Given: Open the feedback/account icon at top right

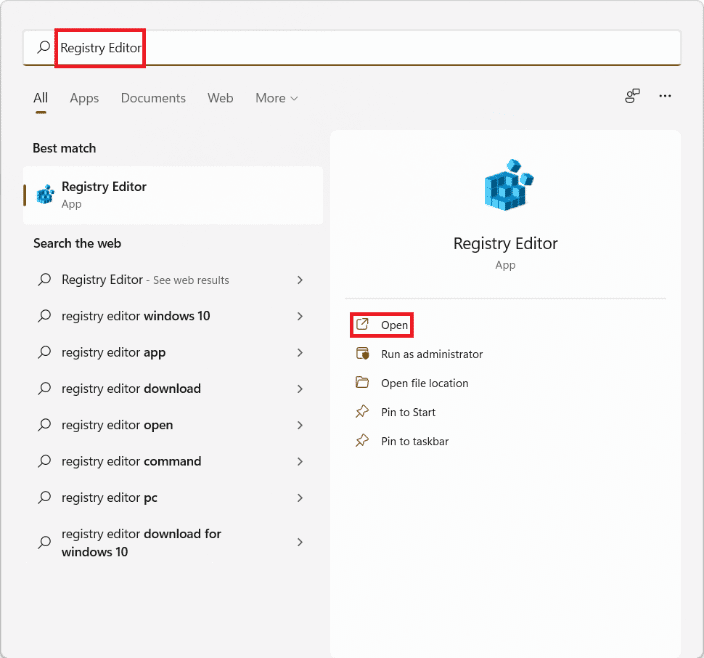Looking at the screenshot, I should (x=632, y=96).
